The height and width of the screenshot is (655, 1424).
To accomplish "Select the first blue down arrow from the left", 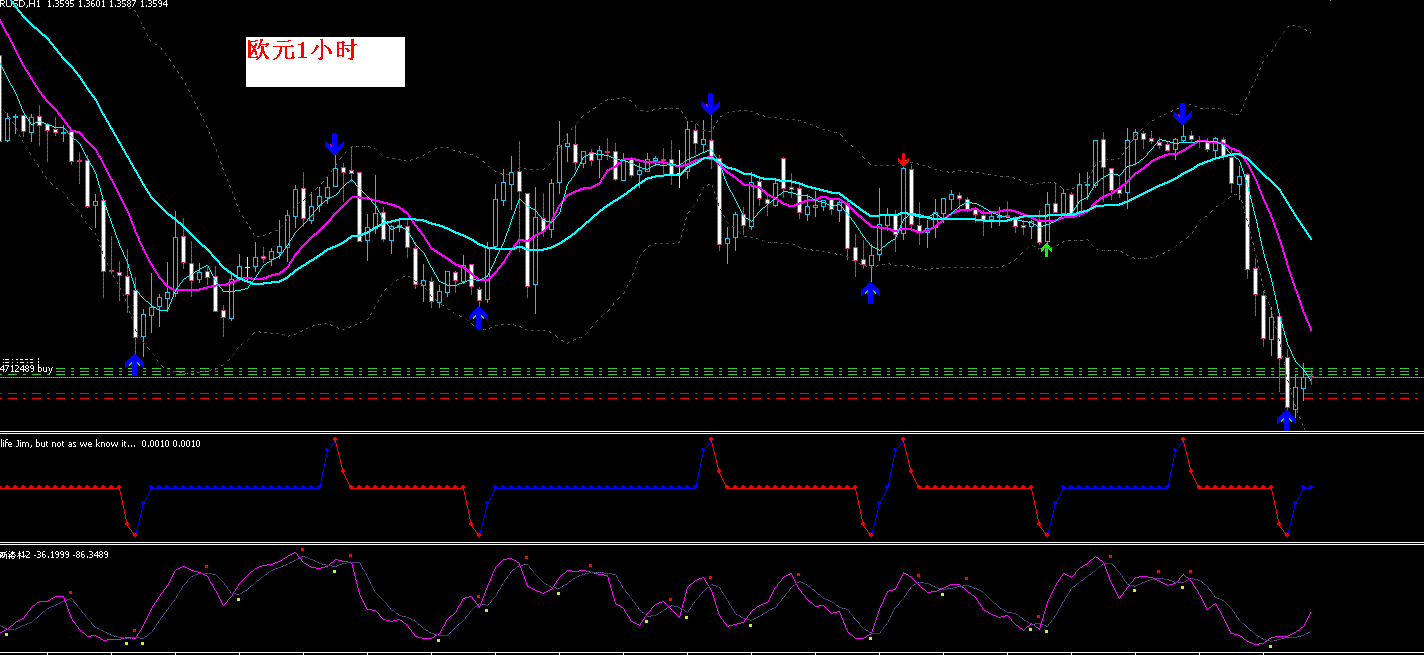I will coord(334,144).
